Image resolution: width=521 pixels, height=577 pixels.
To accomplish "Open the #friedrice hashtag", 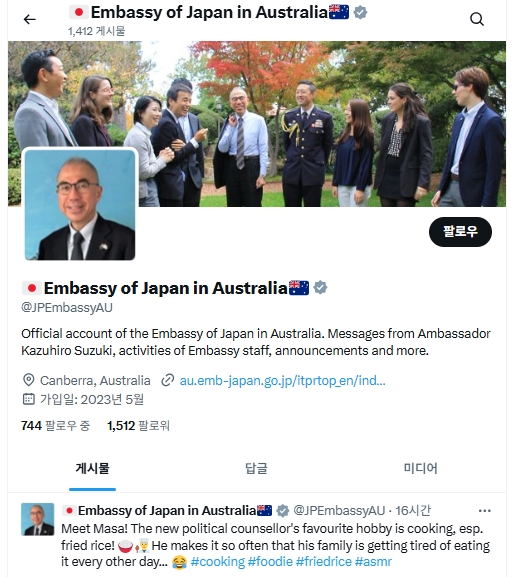I will [324, 562].
